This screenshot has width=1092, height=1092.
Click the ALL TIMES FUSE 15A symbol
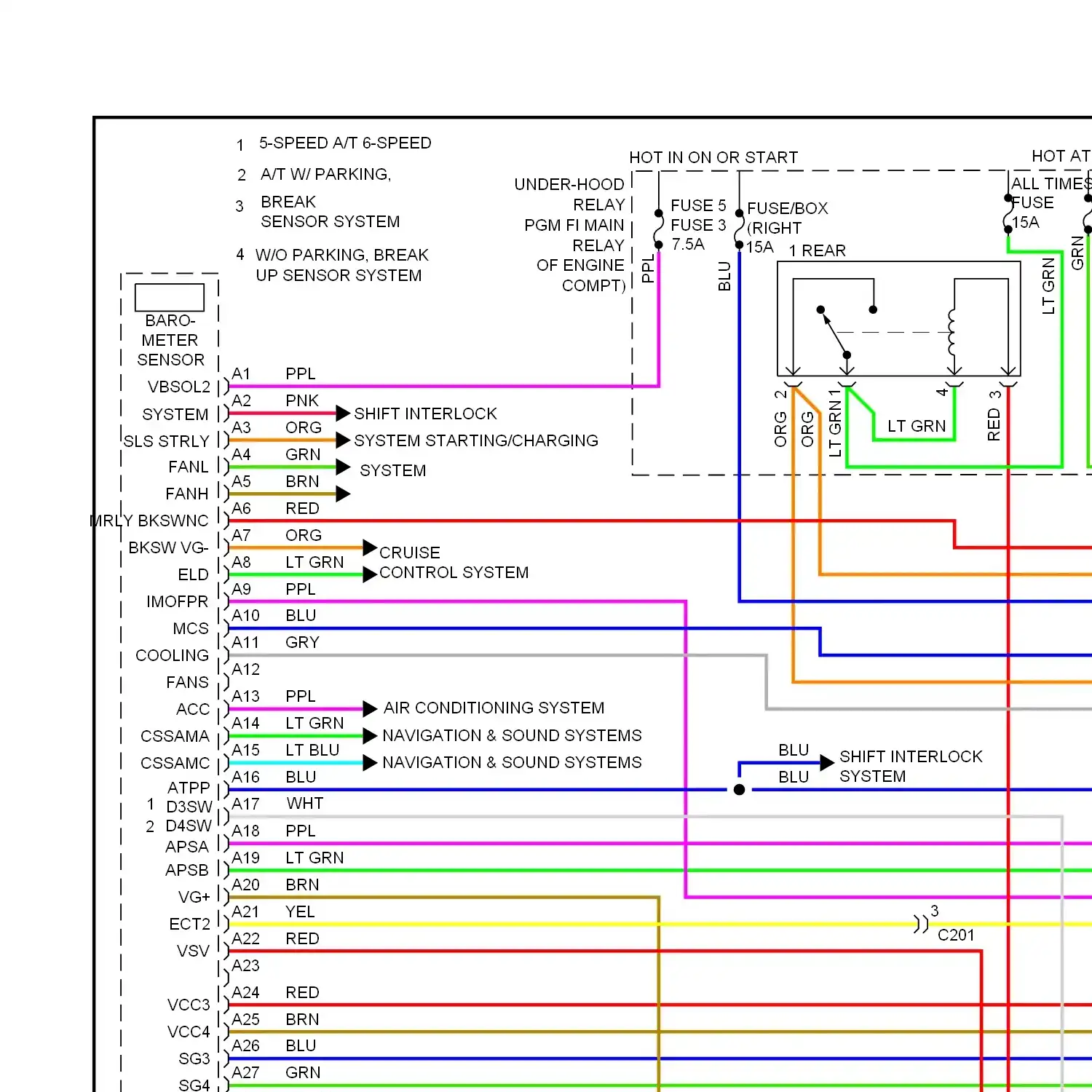click(1008, 213)
